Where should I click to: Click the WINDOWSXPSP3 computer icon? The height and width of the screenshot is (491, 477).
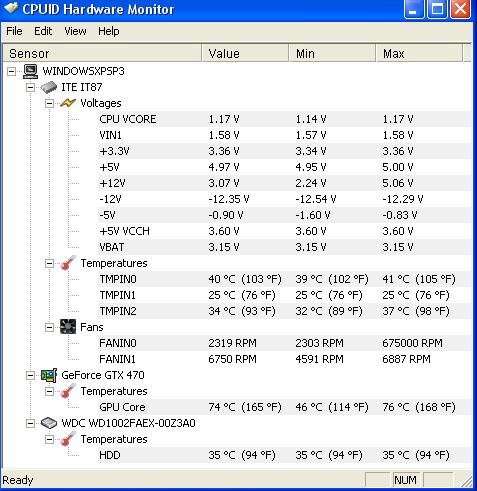(31, 71)
